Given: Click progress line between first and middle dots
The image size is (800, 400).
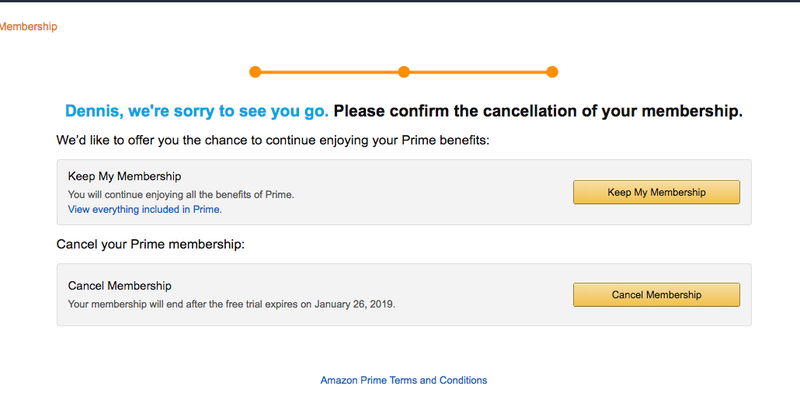Looking at the screenshot, I should coord(330,72).
